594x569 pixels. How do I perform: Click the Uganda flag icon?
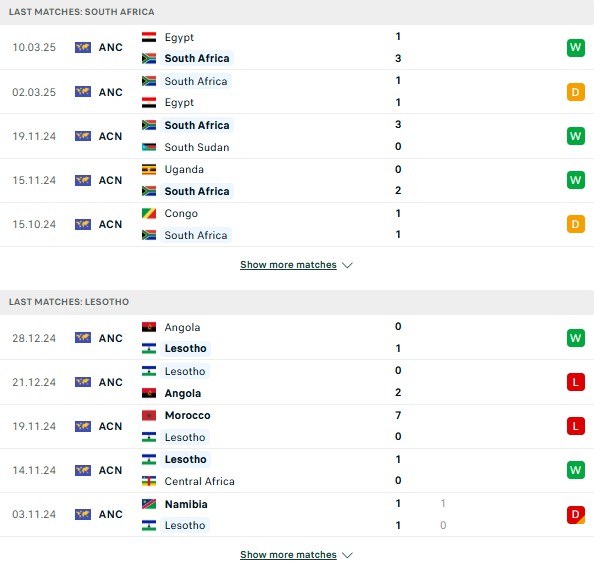coord(149,169)
